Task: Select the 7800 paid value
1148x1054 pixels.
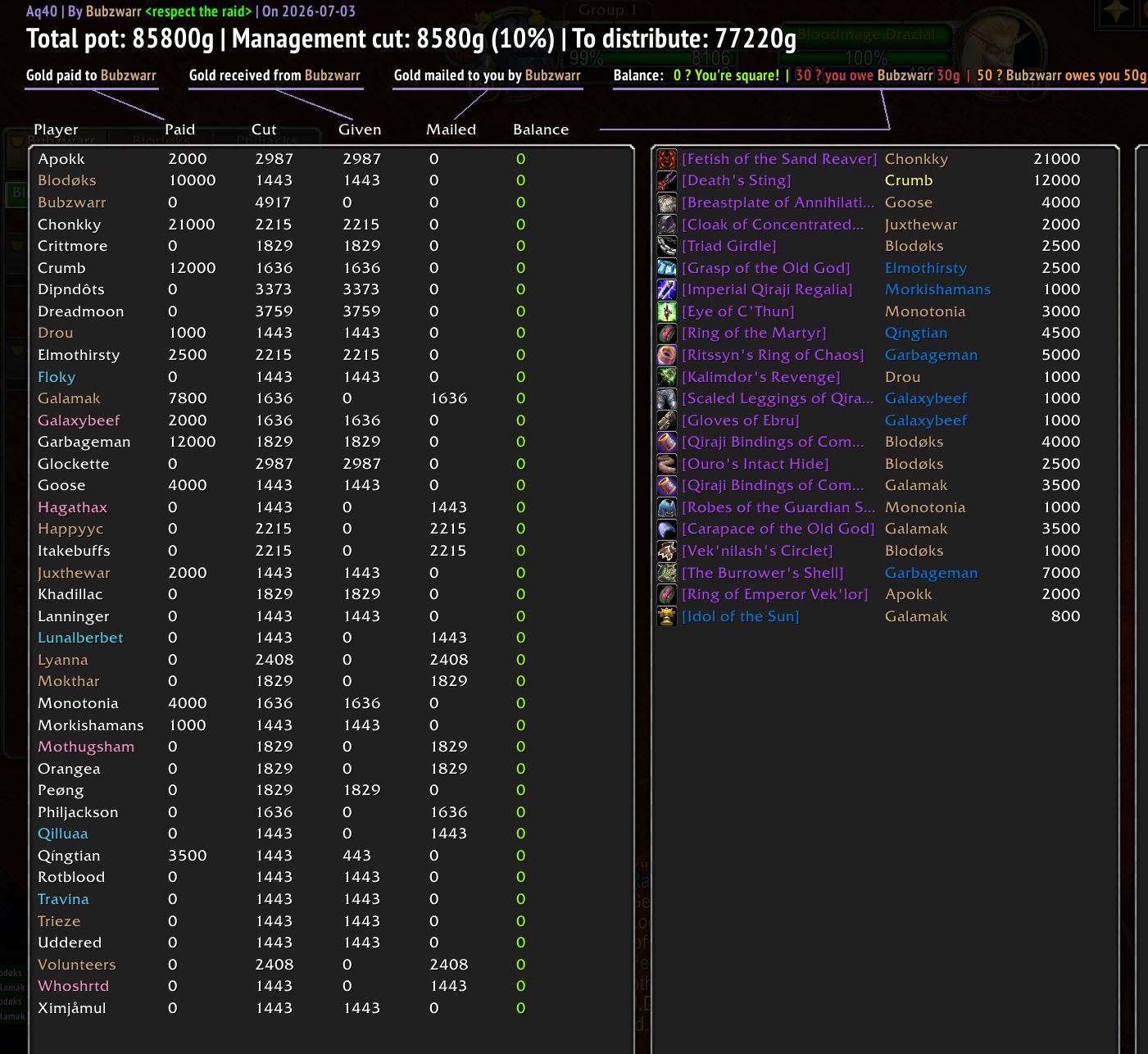Action: click(188, 398)
